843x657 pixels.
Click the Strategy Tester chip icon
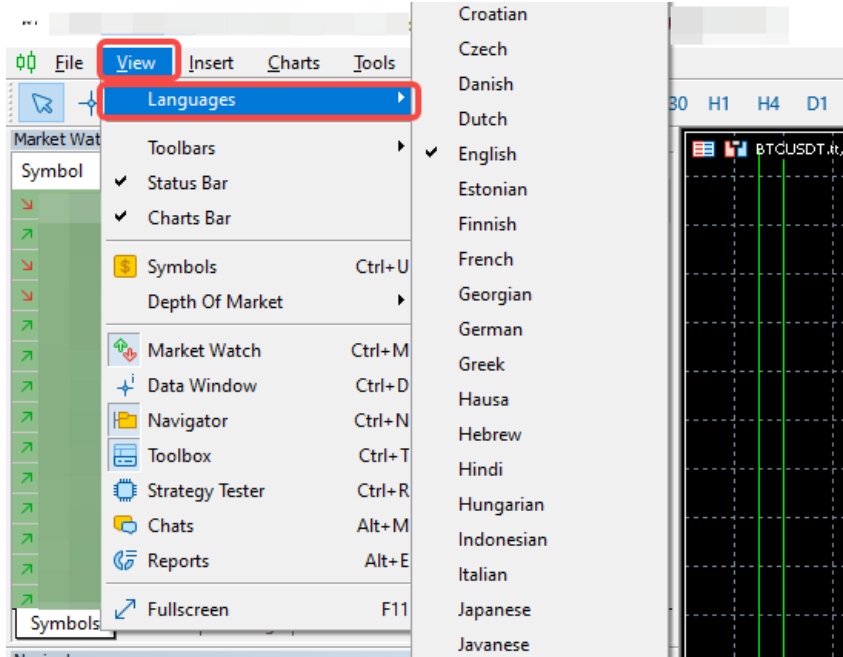pos(125,491)
